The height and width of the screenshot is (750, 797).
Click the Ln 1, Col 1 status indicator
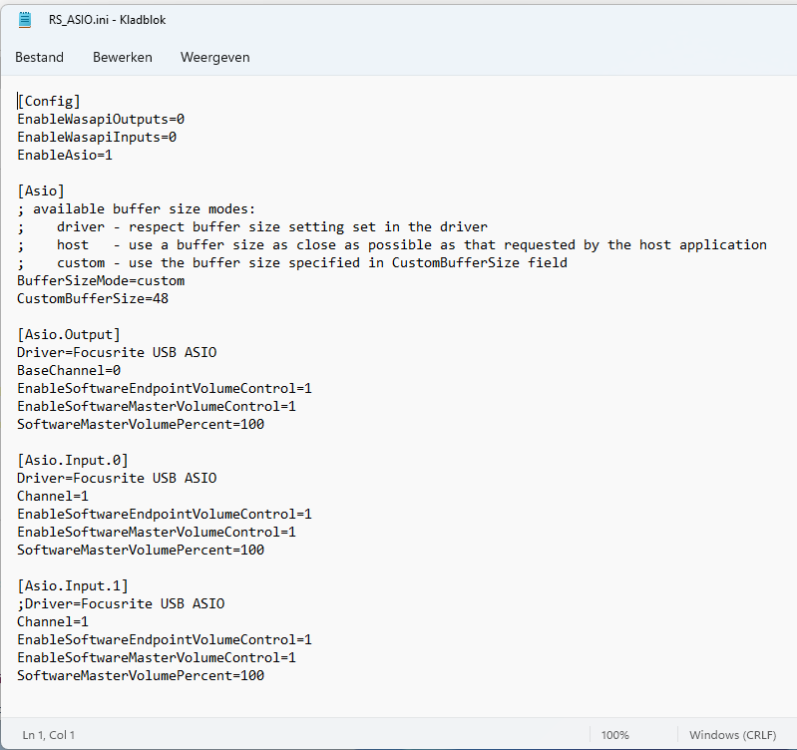click(49, 735)
